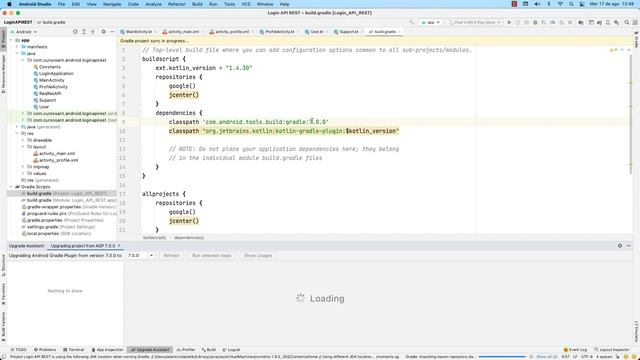Screen dimensions: 640x360
Task: Open the VCS menu
Action: coord(246,4)
